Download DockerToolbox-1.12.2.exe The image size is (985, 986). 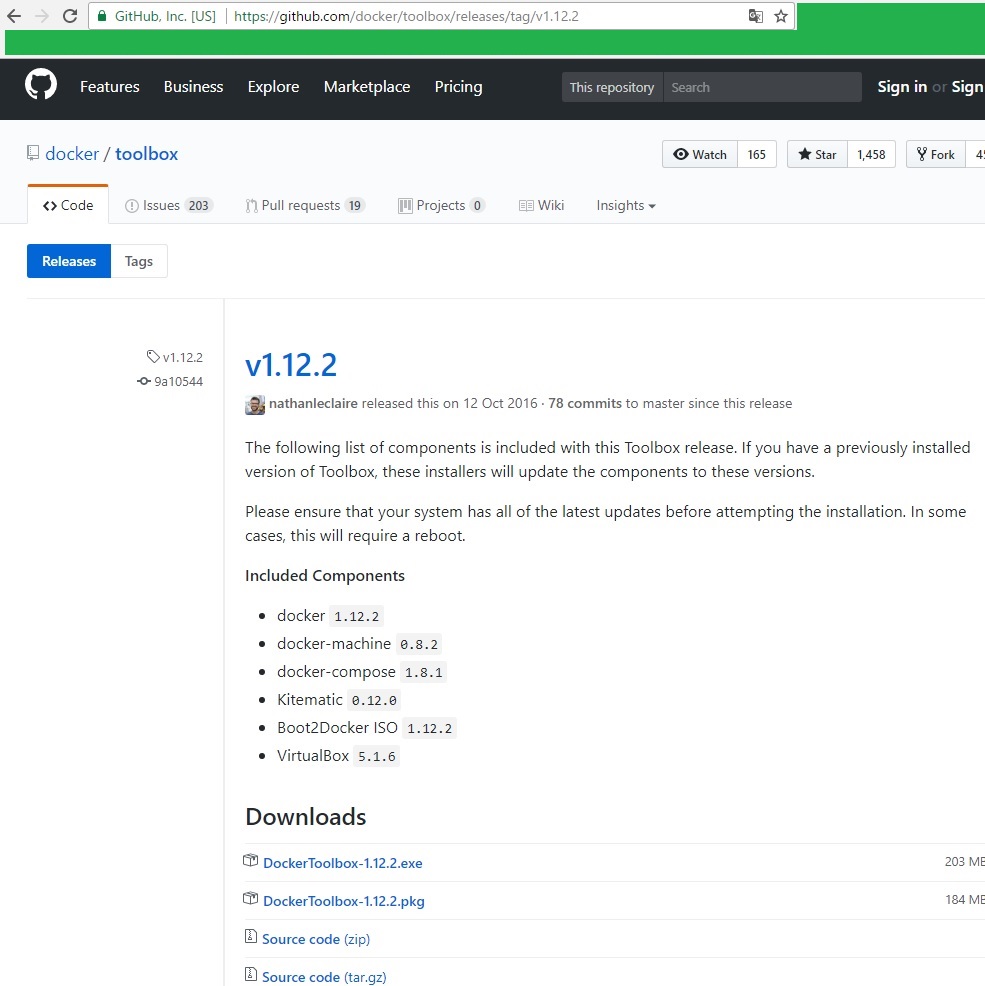[x=343, y=863]
